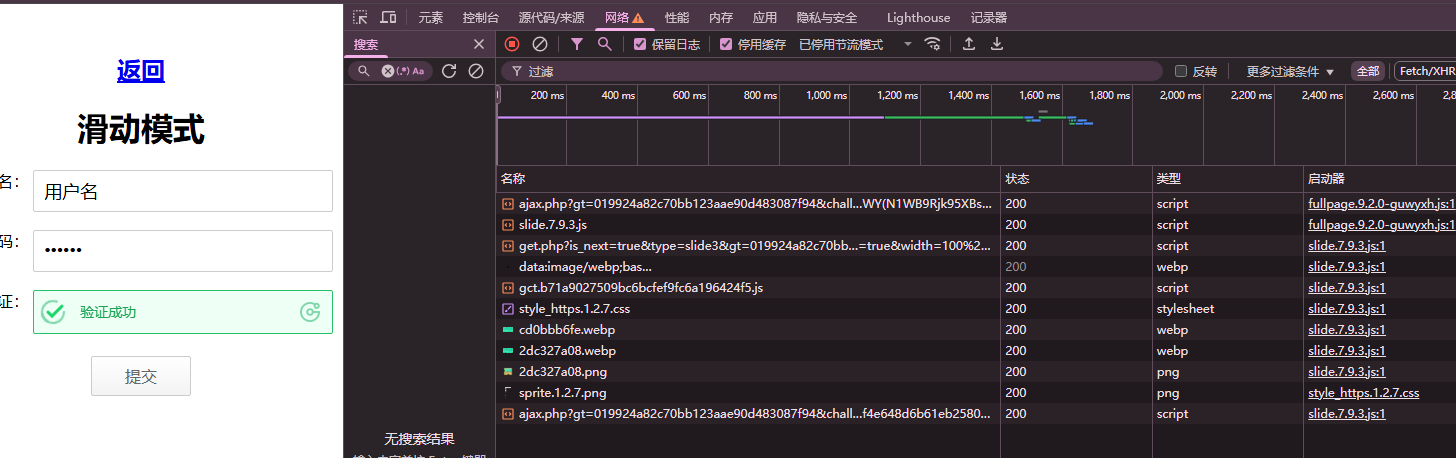Open the 已停用节流模式 throttling dropdown
Image resolution: width=1456 pixels, height=458 pixels.
(x=856, y=44)
